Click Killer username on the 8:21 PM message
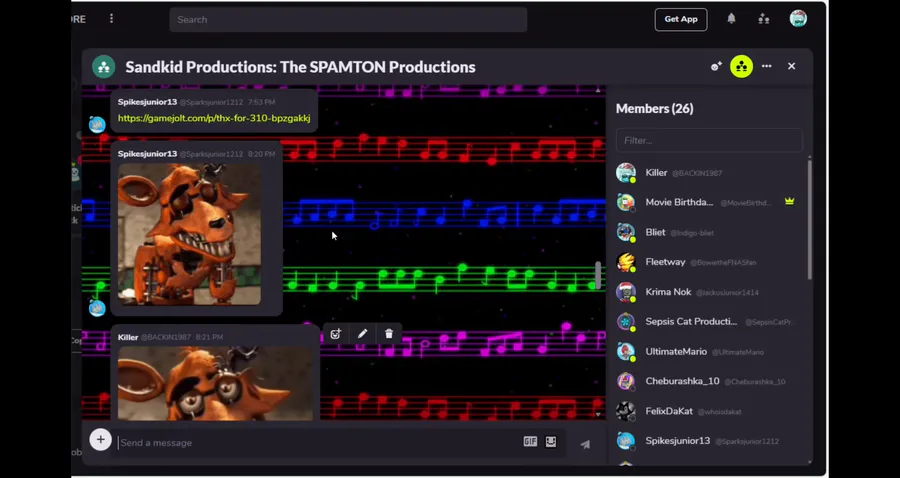Viewport: 900px width, 478px height. (x=128, y=337)
